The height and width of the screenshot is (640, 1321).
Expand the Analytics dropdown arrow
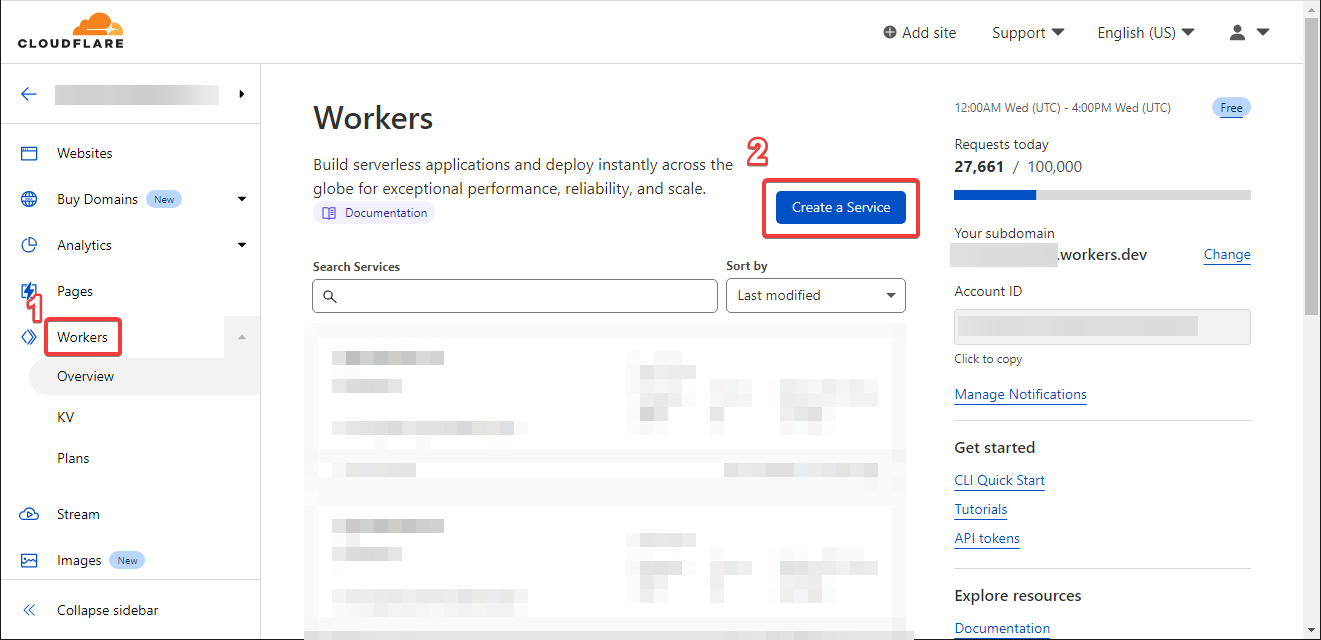242,245
